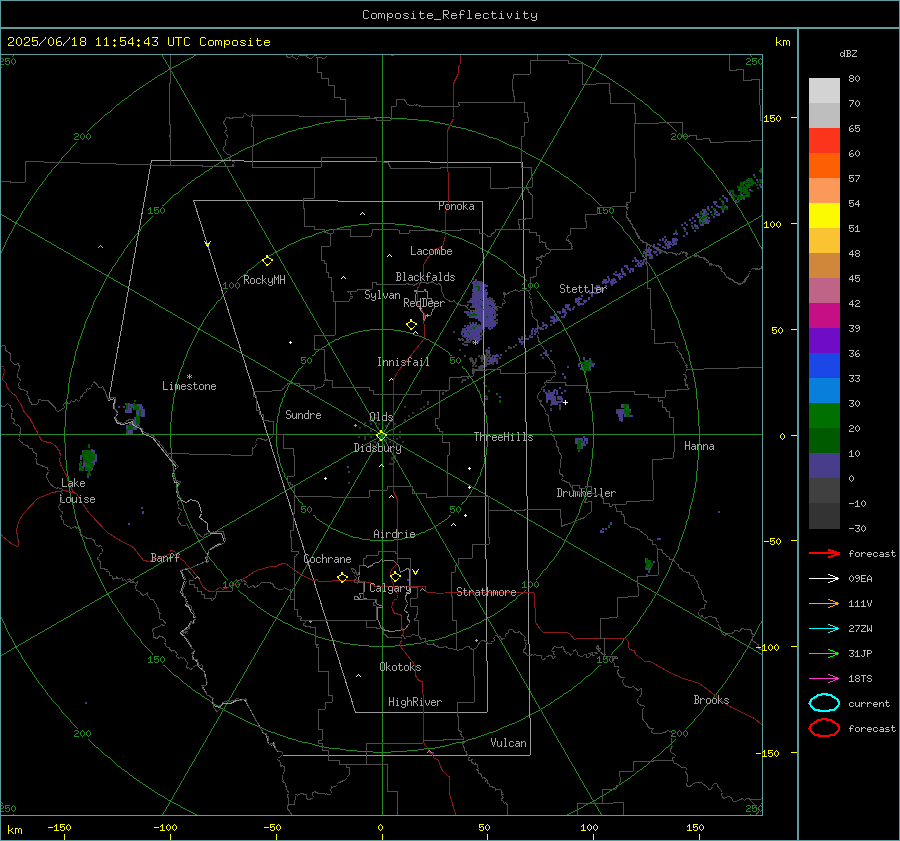900x841 pixels.
Task: Click the RockyMH station label
Action: 264,280
